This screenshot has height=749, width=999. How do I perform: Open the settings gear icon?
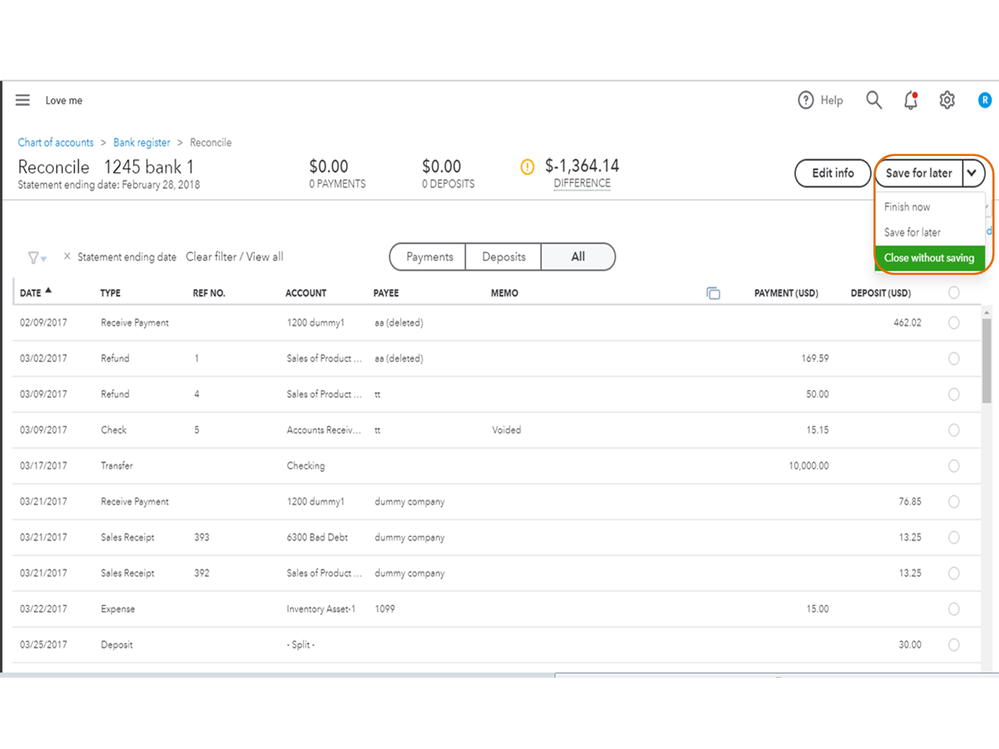947,100
